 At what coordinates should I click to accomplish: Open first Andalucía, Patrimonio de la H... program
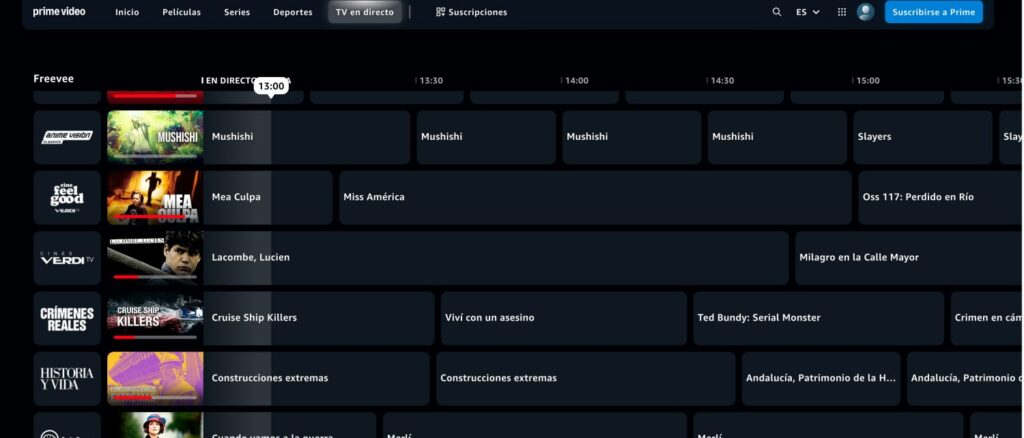tap(821, 379)
